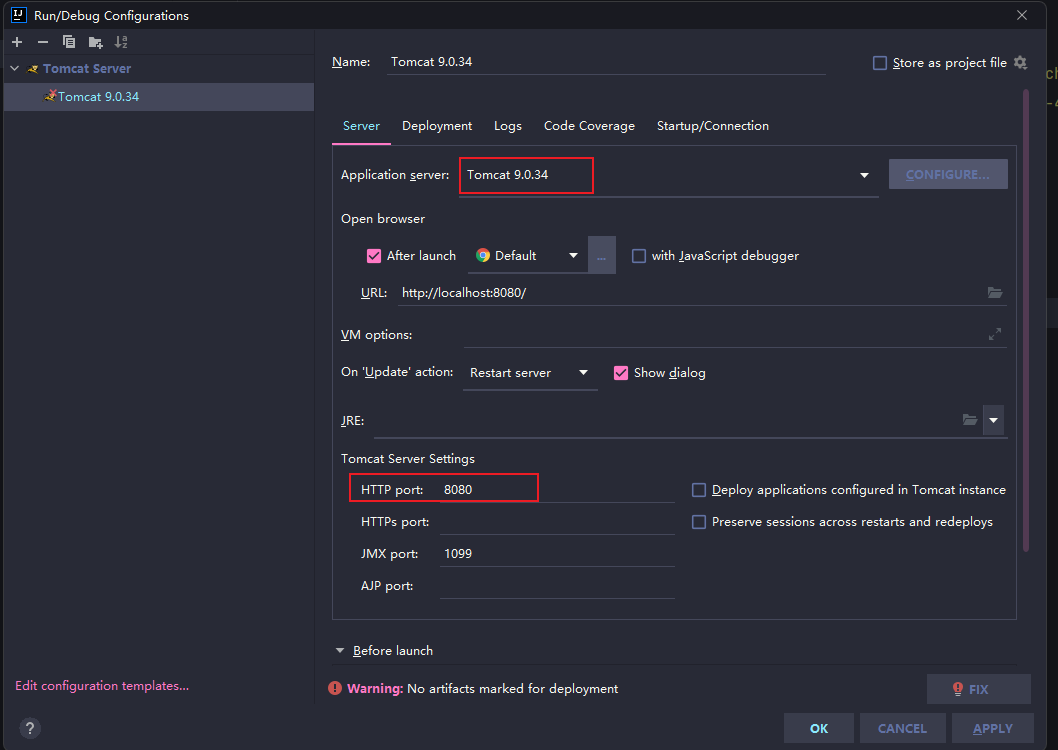Enable the Store as project file checkbox
The height and width of the screenshot is (750, 1058).
pos(880,63)
